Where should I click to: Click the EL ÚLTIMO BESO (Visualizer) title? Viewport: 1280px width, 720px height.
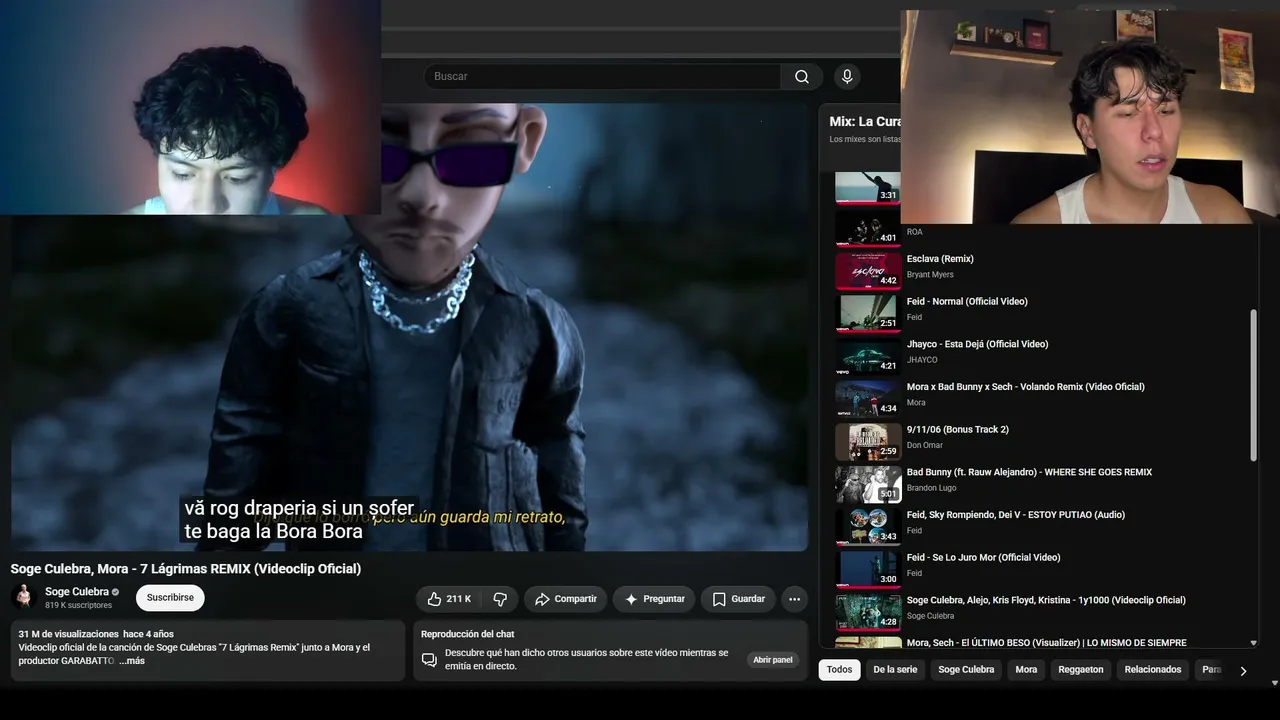tap(1047, 643)
